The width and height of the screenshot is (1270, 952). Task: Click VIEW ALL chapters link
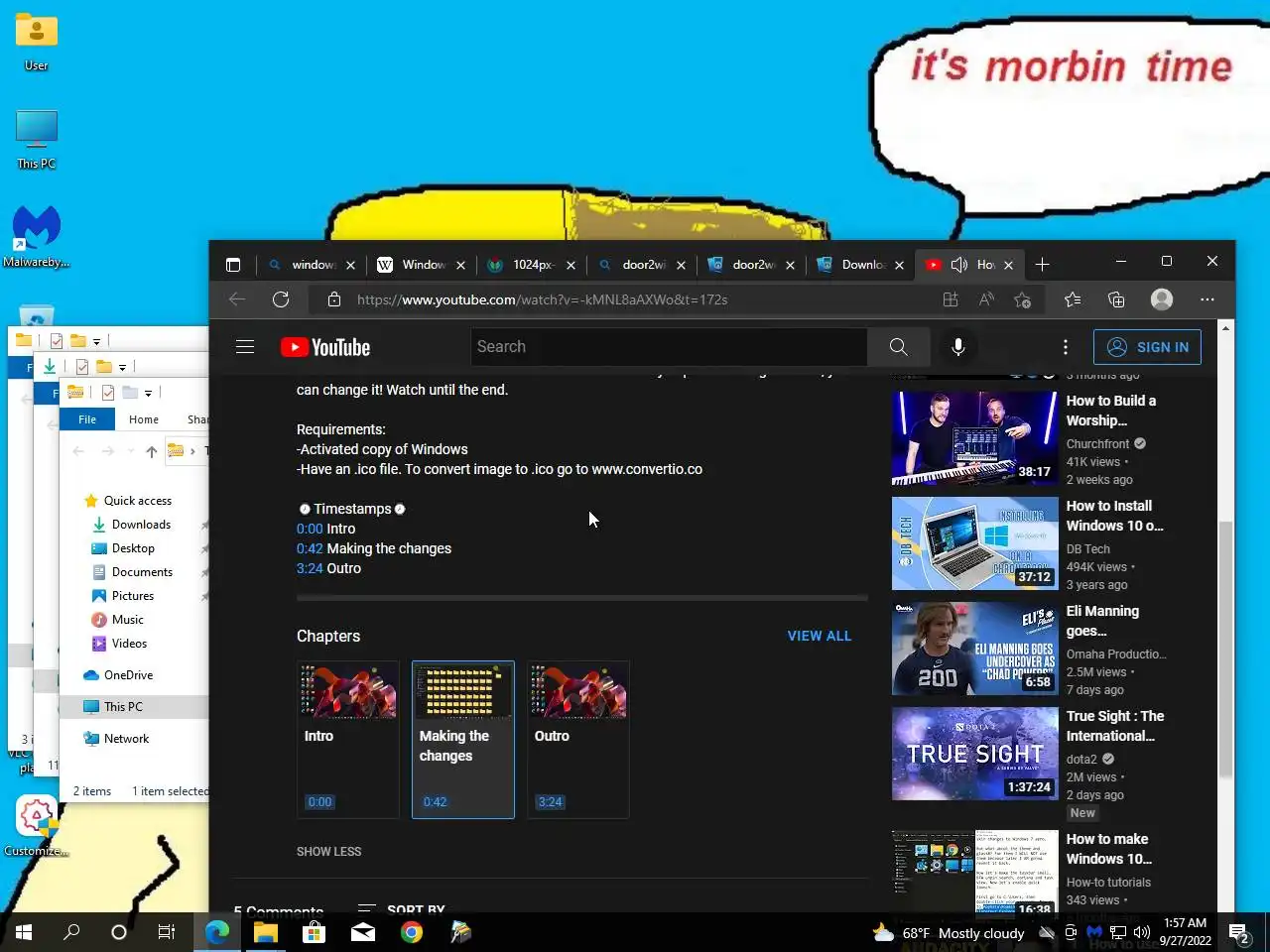tap(820, 636)
